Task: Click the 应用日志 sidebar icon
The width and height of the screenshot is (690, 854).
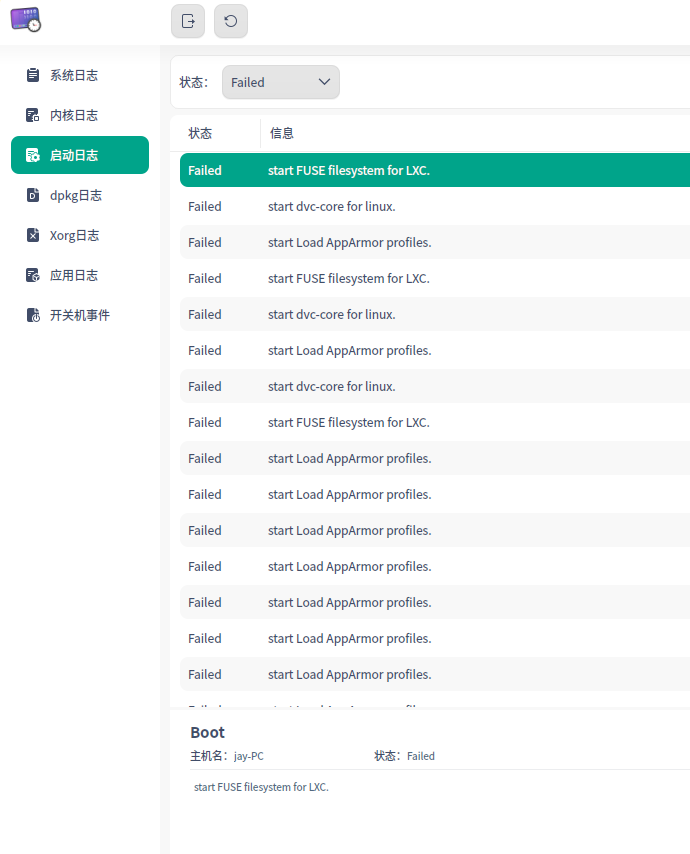Action: point(33,275)
